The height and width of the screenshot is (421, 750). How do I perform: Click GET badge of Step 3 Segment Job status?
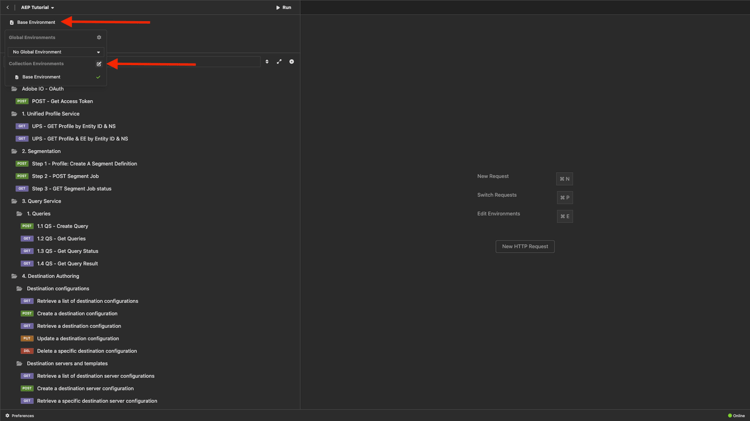[x=22, y=188]
